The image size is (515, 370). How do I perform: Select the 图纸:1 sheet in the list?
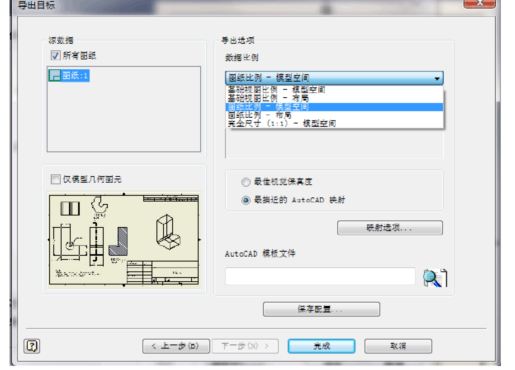[69, 75]
